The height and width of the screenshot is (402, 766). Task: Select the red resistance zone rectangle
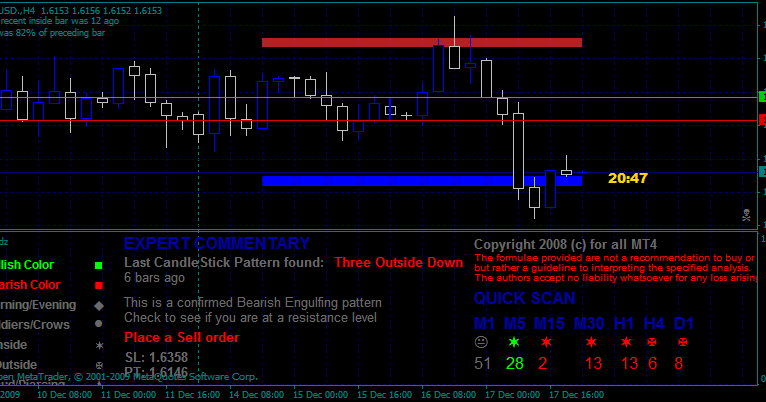coord(422,42)
